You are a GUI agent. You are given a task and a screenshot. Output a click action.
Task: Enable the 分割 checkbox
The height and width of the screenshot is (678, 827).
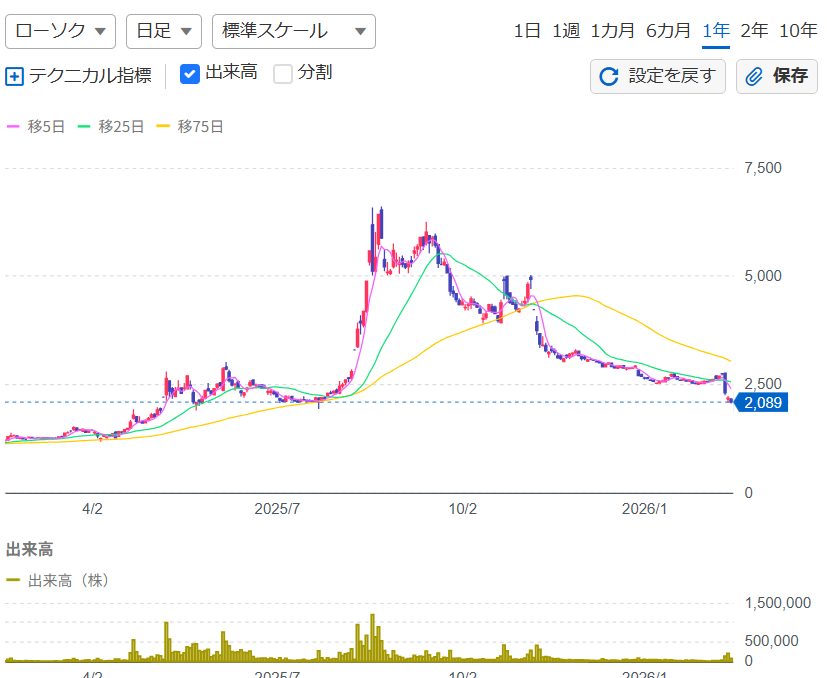pyautogui.click(x=281, y=72)
